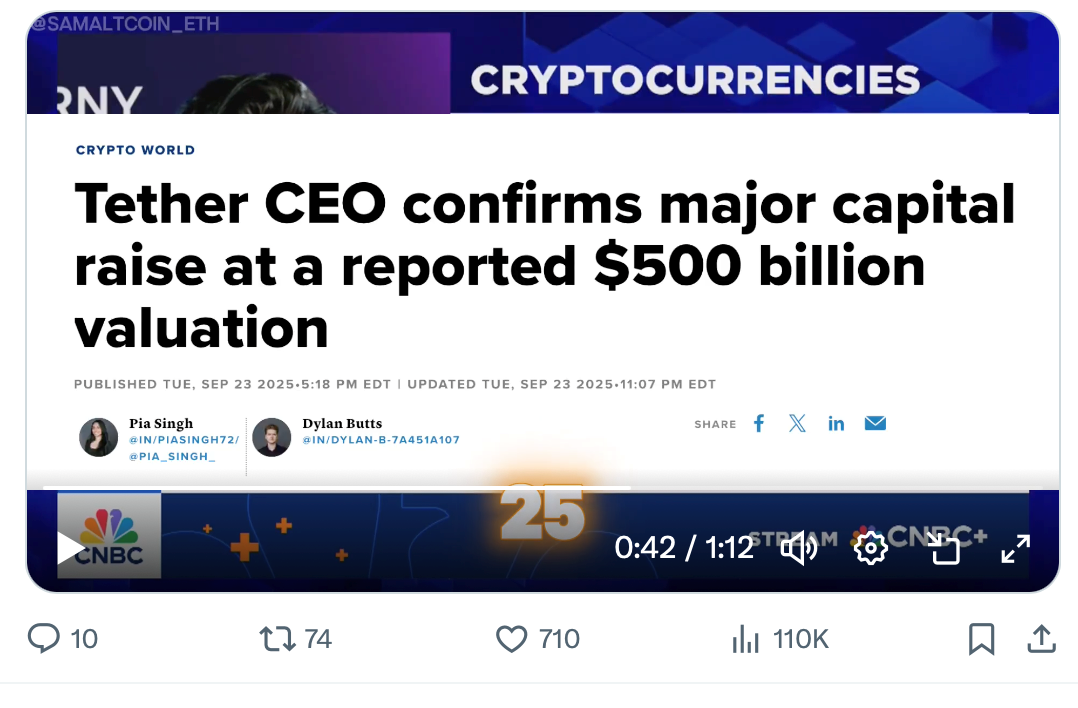
Task: Open Pia Singh author name link
Action: click(161, 423)
